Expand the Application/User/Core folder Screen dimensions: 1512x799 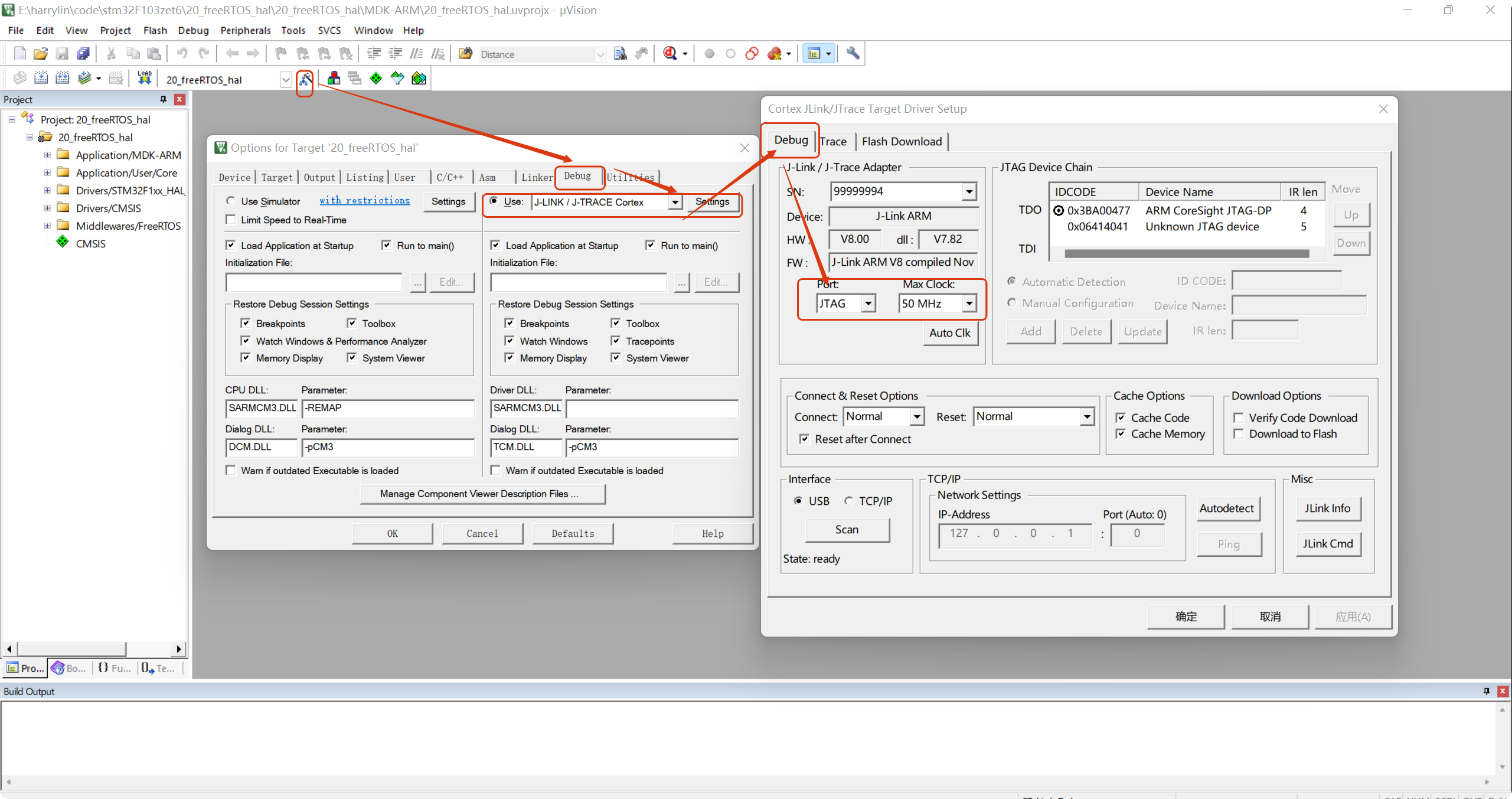tap(47, 173)
